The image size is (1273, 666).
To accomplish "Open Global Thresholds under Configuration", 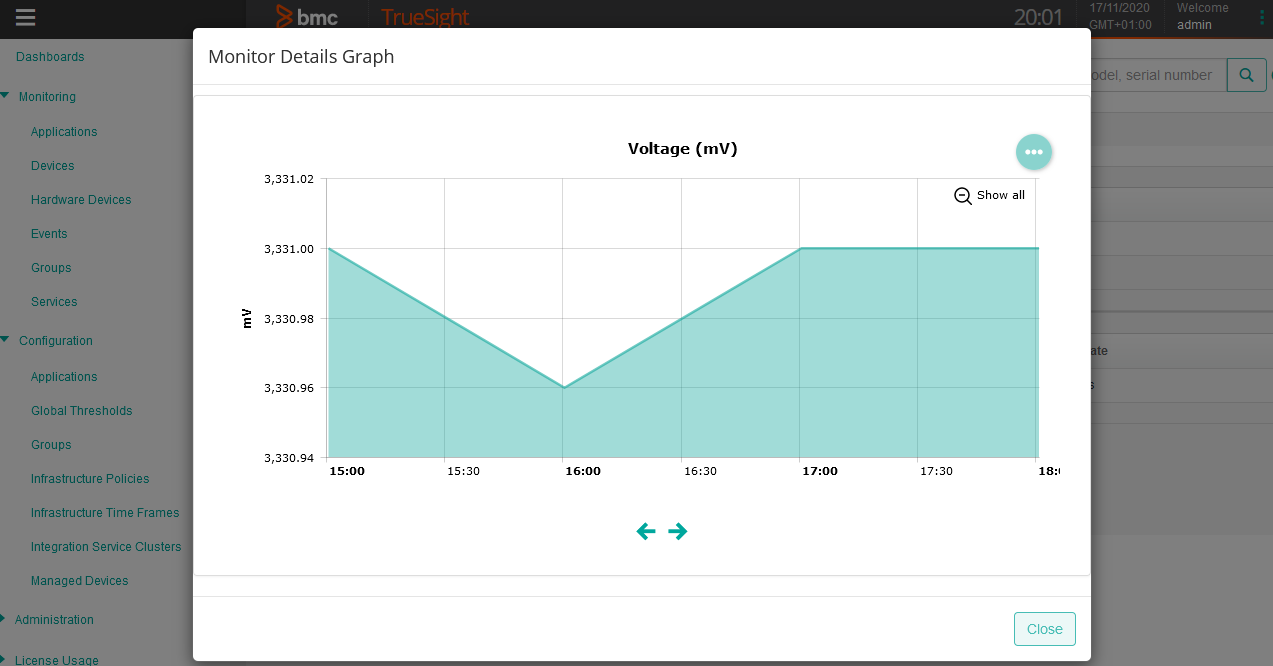I will tap(82, 410).
